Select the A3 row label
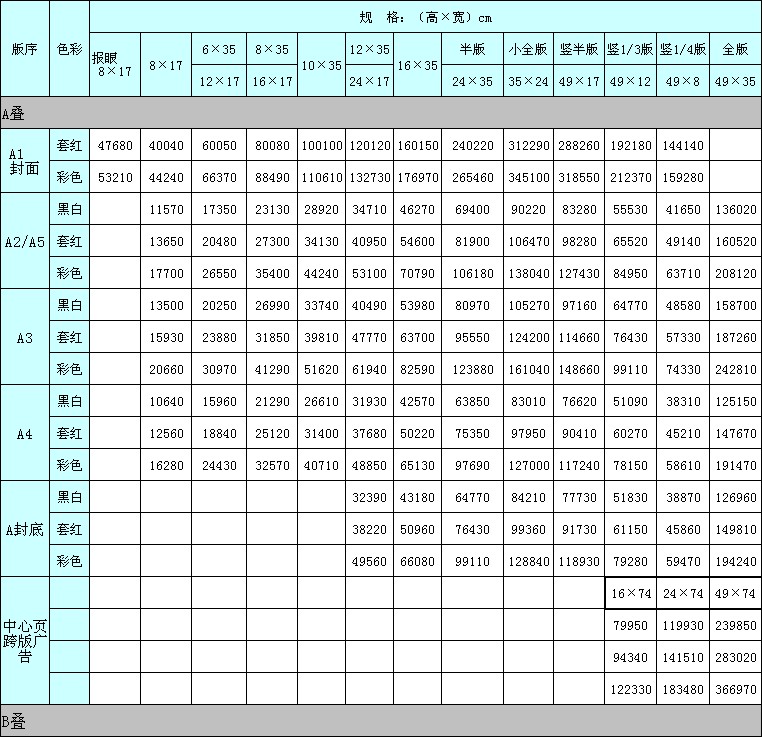The height and width of the screenshot is (737, 762). point(24,337)
